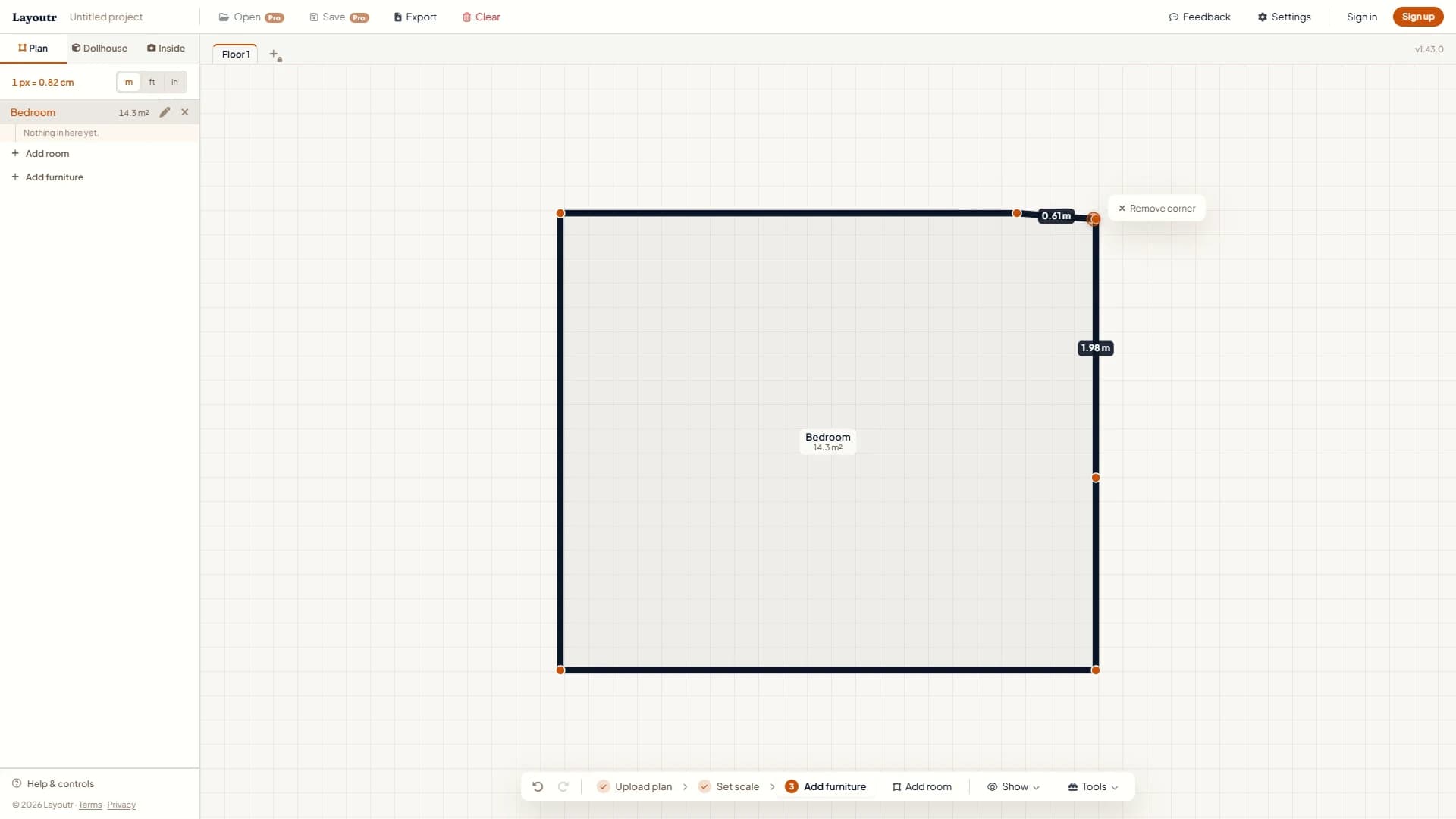Click the Export file icon
The image size is (1456, 819).
click(415, 17)
